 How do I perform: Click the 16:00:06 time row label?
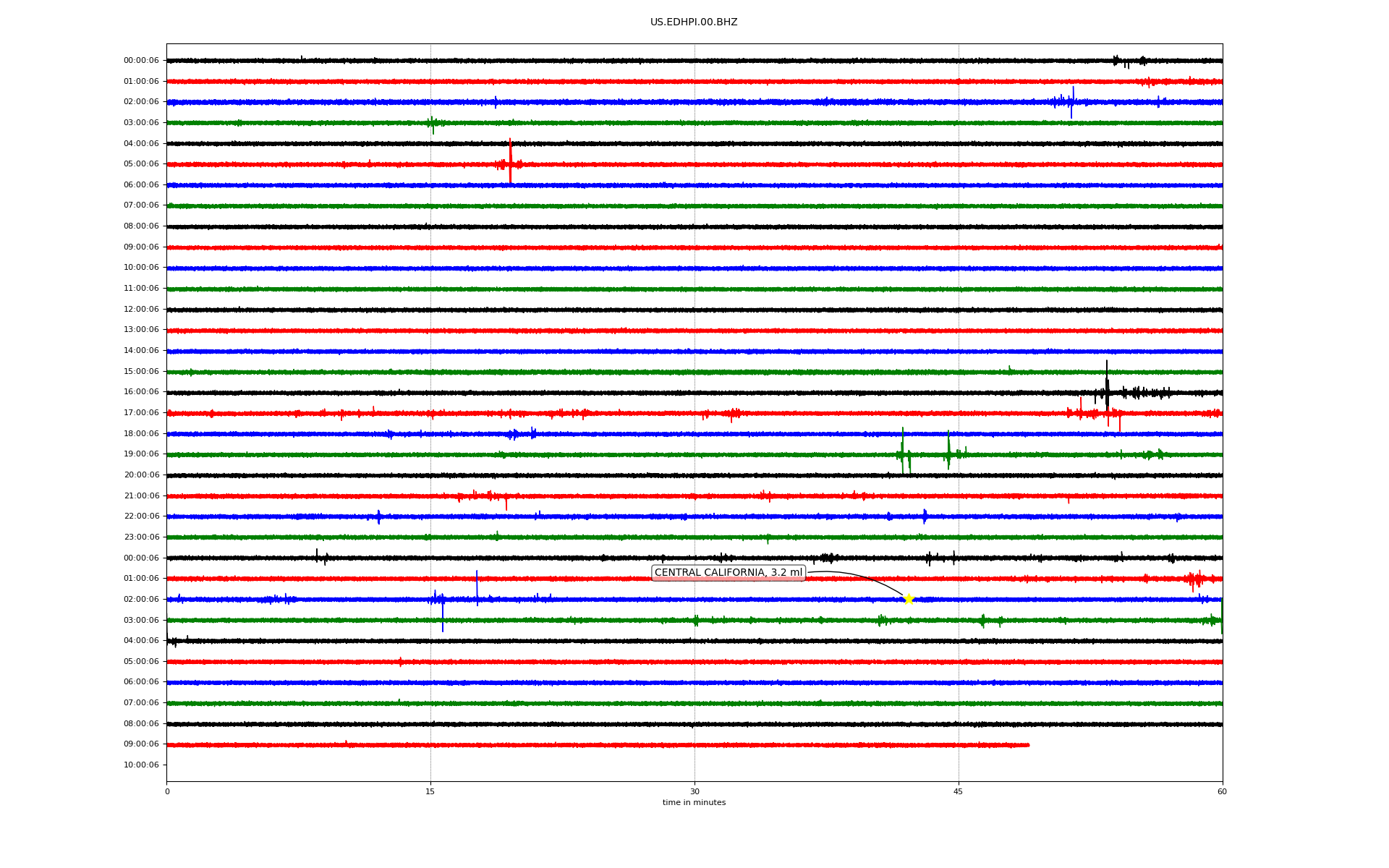141,392
